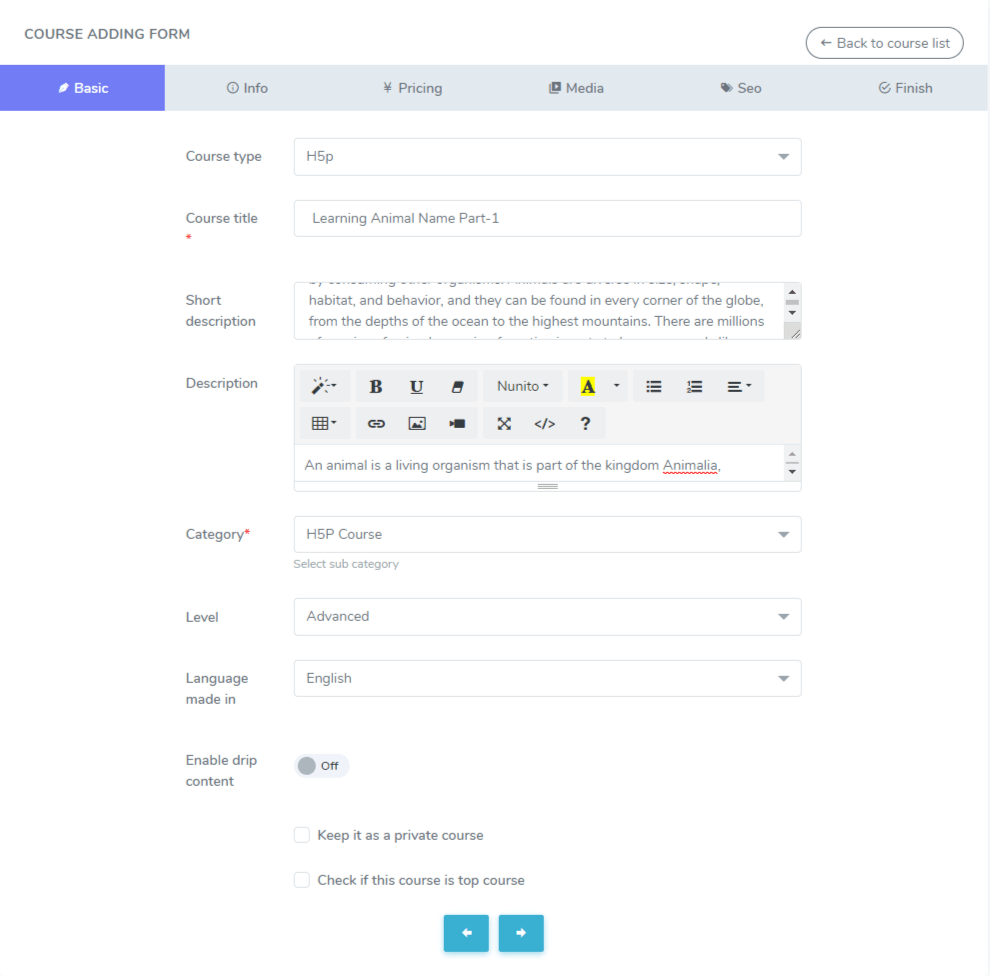Insert a picture in description
The height and width of the screenshot is (976, 990).
pyautogui.click(x=417, y=424)
